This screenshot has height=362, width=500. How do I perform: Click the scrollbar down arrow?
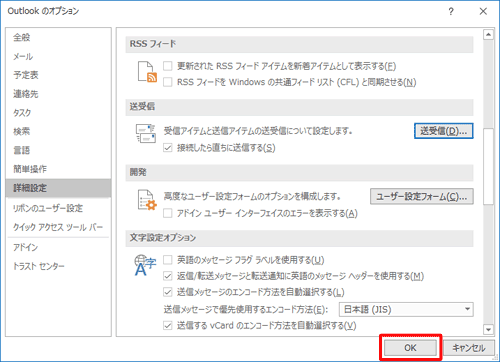[x=488, y=330]
